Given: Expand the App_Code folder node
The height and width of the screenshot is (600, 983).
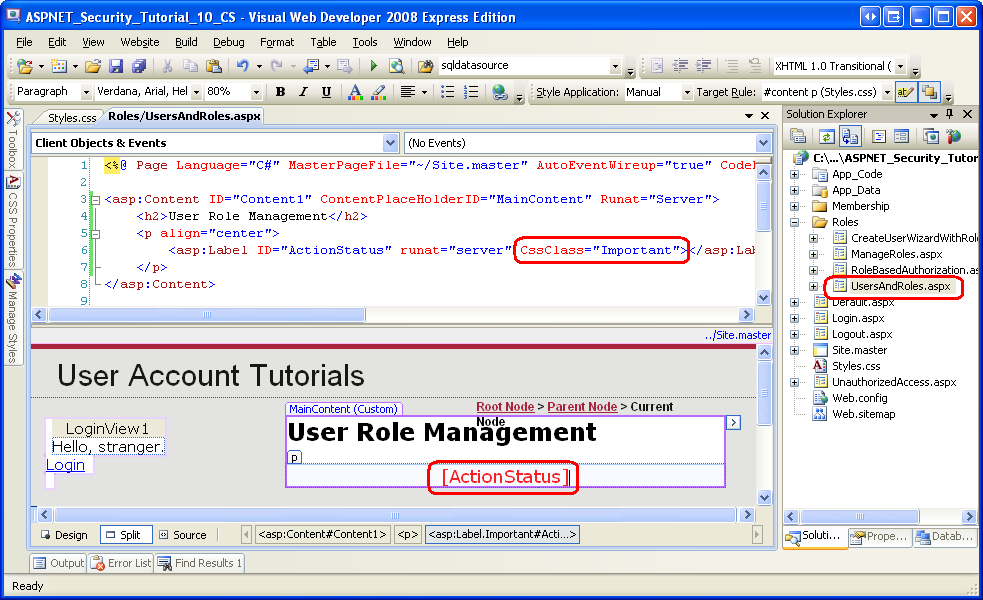Looking at the screenshot, I should pyautogui.click(x=794, y=174).
